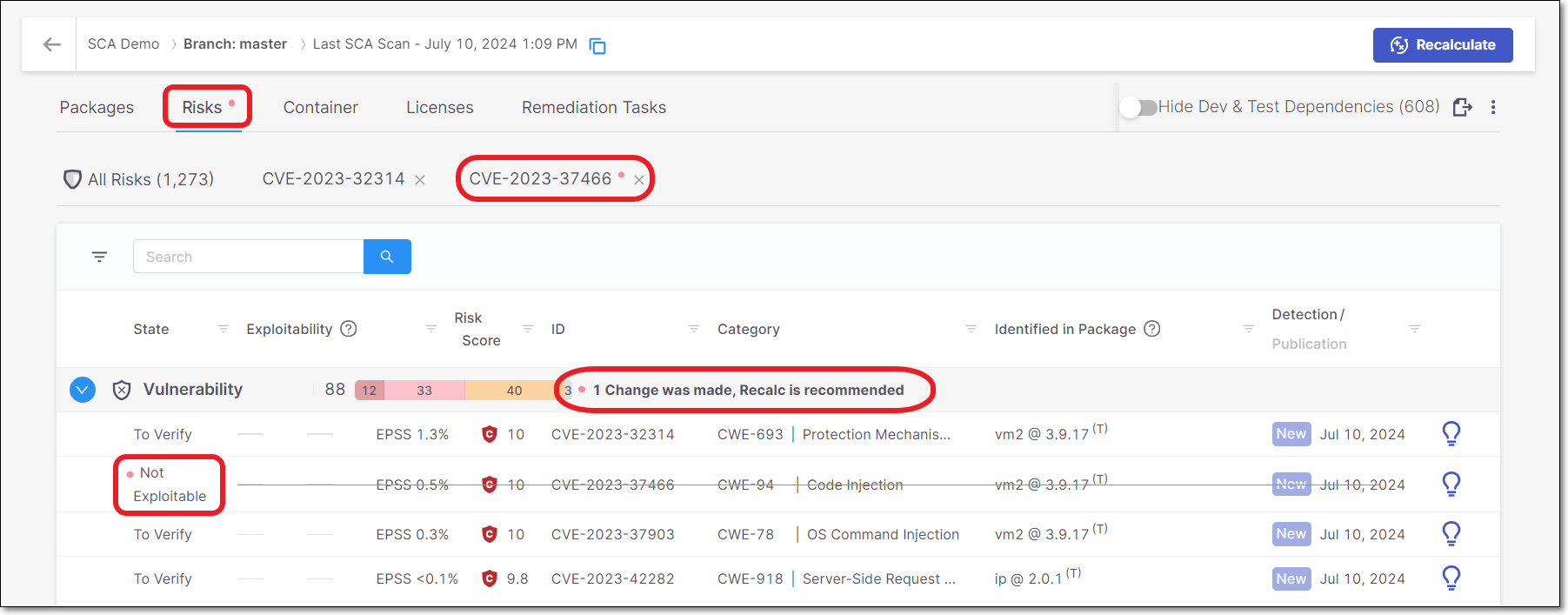Viewport: 1568px width, 615px height.
Task: Click Identified in Package help icon
Action: click(x=1152, y=329)
